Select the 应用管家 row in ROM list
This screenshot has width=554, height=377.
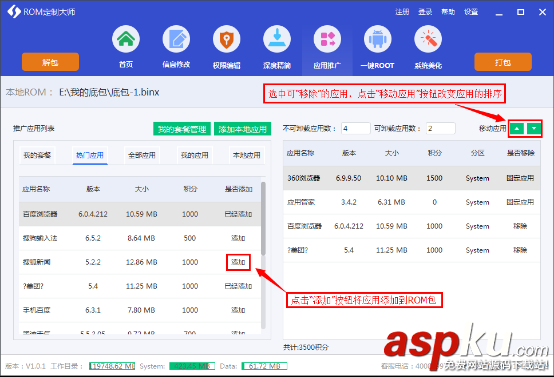tap(412, 202)
